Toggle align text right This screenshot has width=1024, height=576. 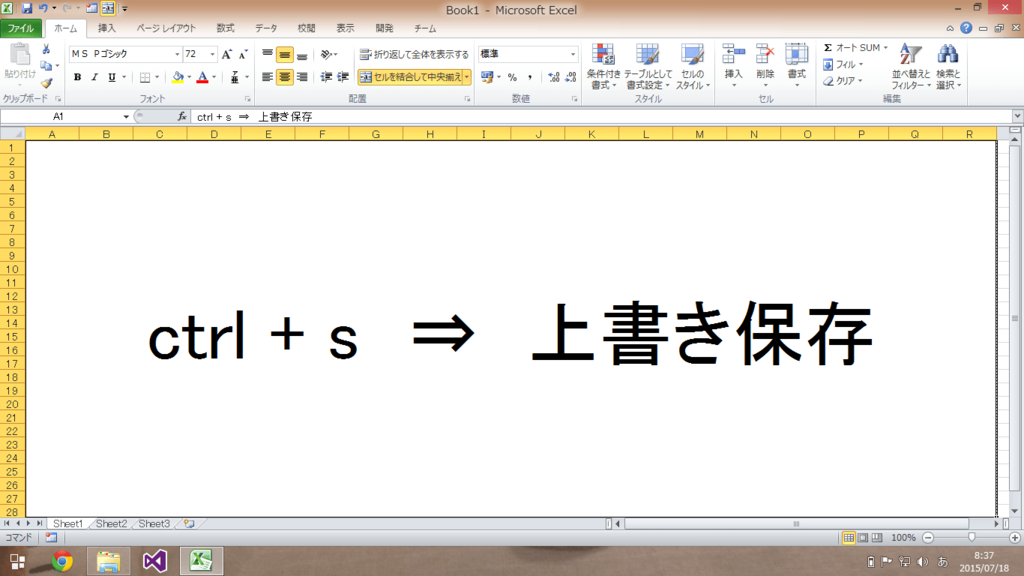click(302, 77)
